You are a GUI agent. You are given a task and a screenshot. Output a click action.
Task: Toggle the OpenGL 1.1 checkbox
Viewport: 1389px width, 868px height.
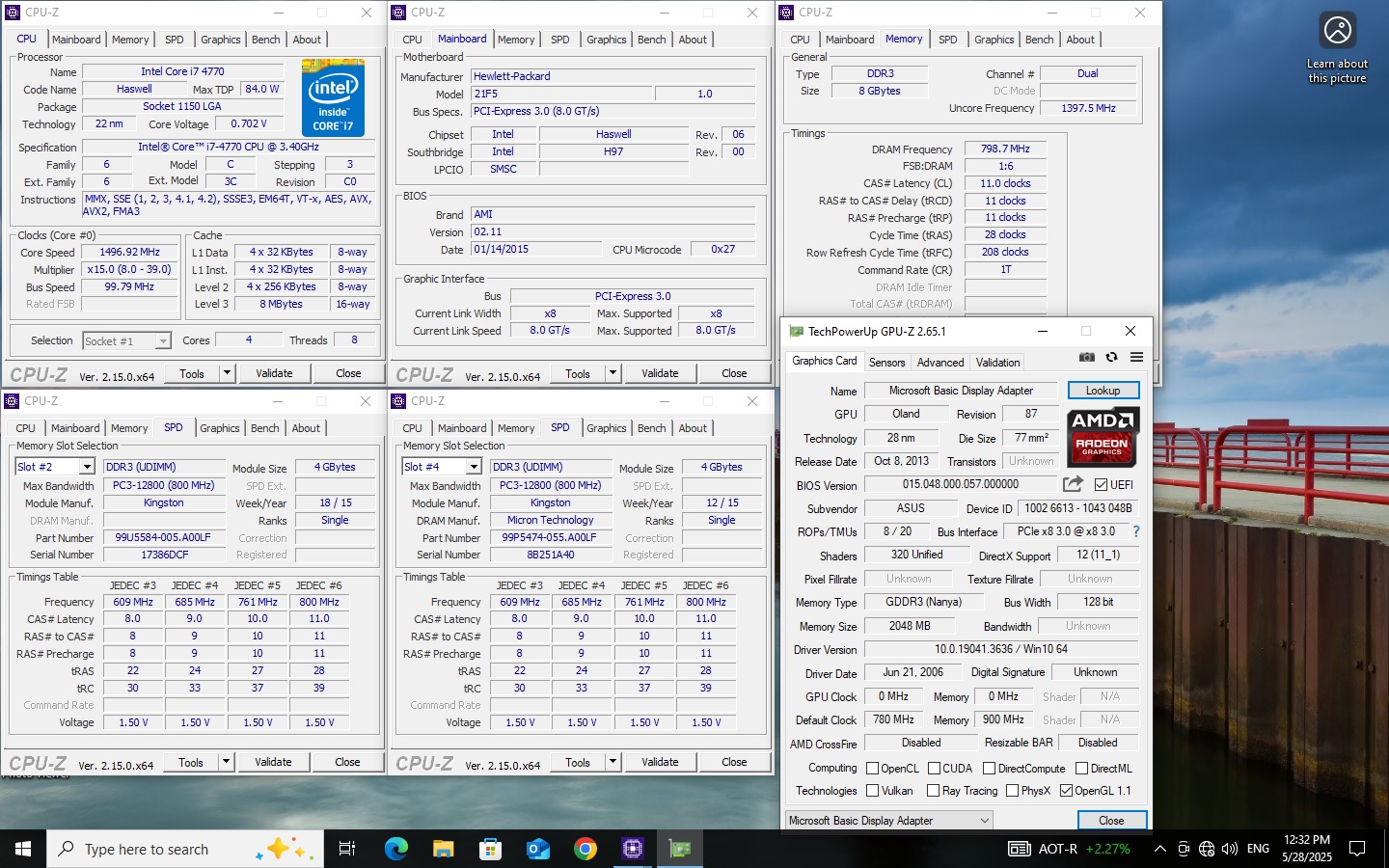(1066, 791)
